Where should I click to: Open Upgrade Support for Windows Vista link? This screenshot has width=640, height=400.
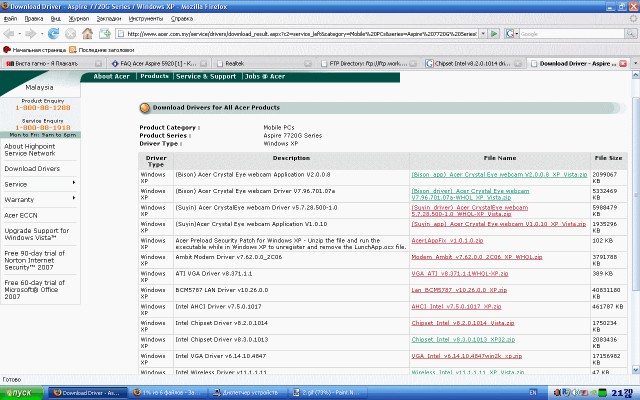37,234
